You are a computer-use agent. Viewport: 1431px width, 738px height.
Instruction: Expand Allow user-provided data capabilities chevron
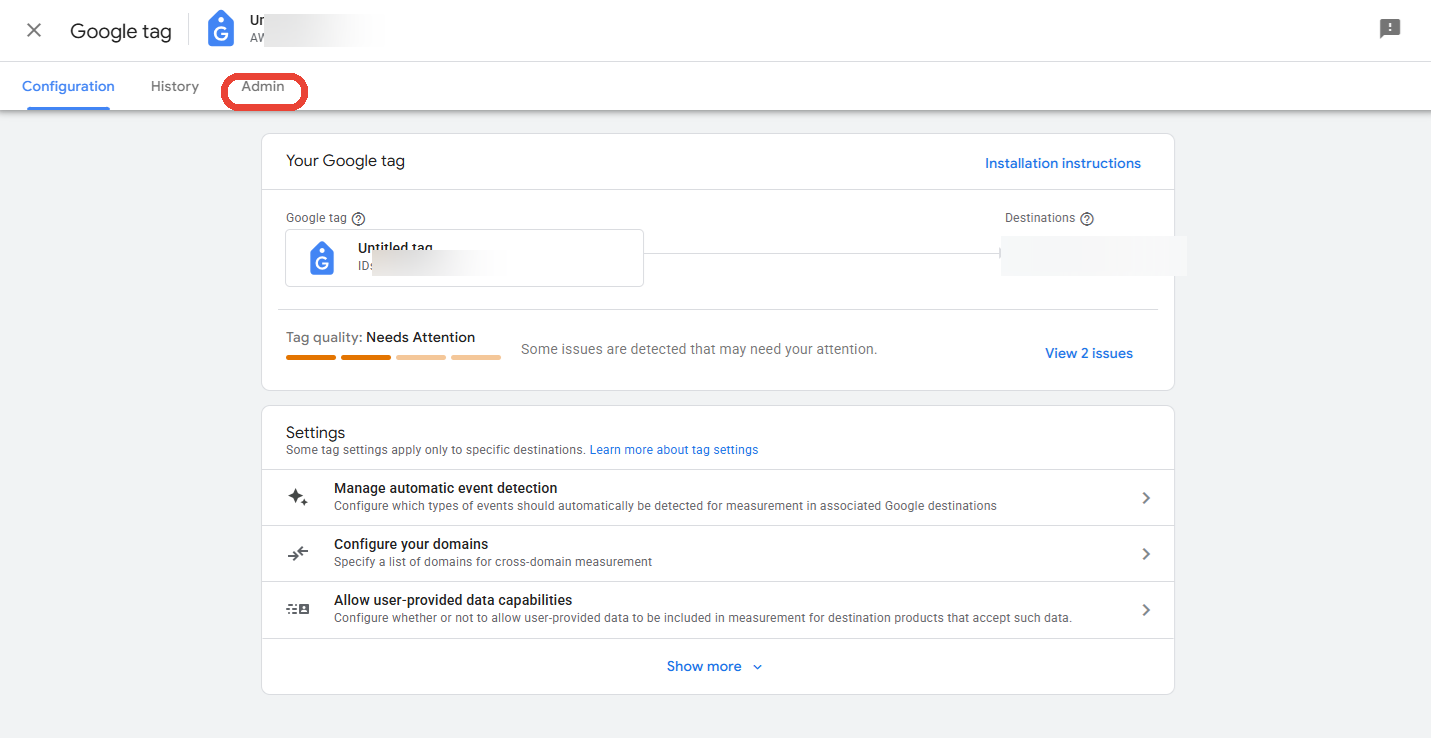coord(1146,610)
